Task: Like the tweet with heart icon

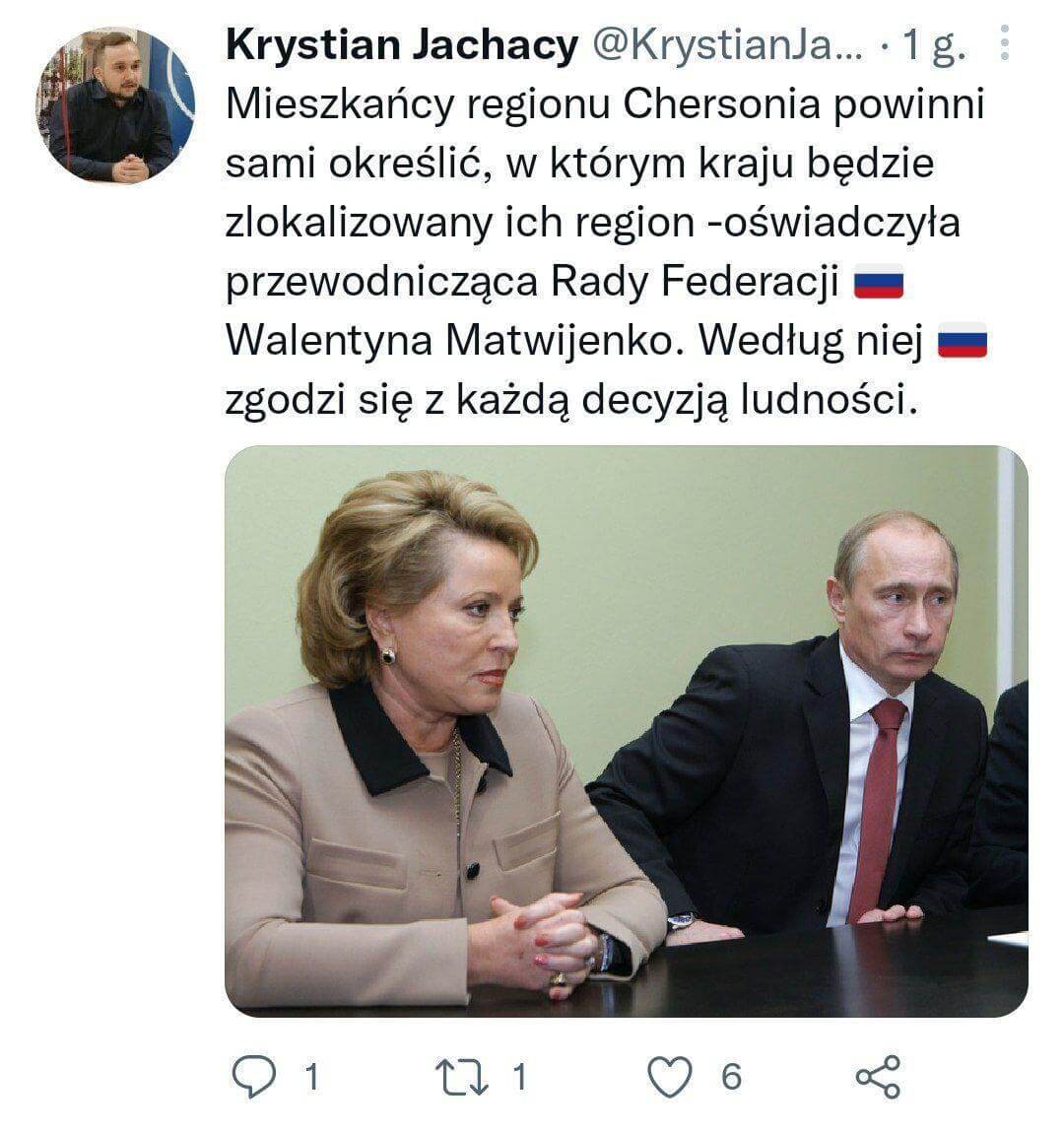Action: pos(669,1077)
